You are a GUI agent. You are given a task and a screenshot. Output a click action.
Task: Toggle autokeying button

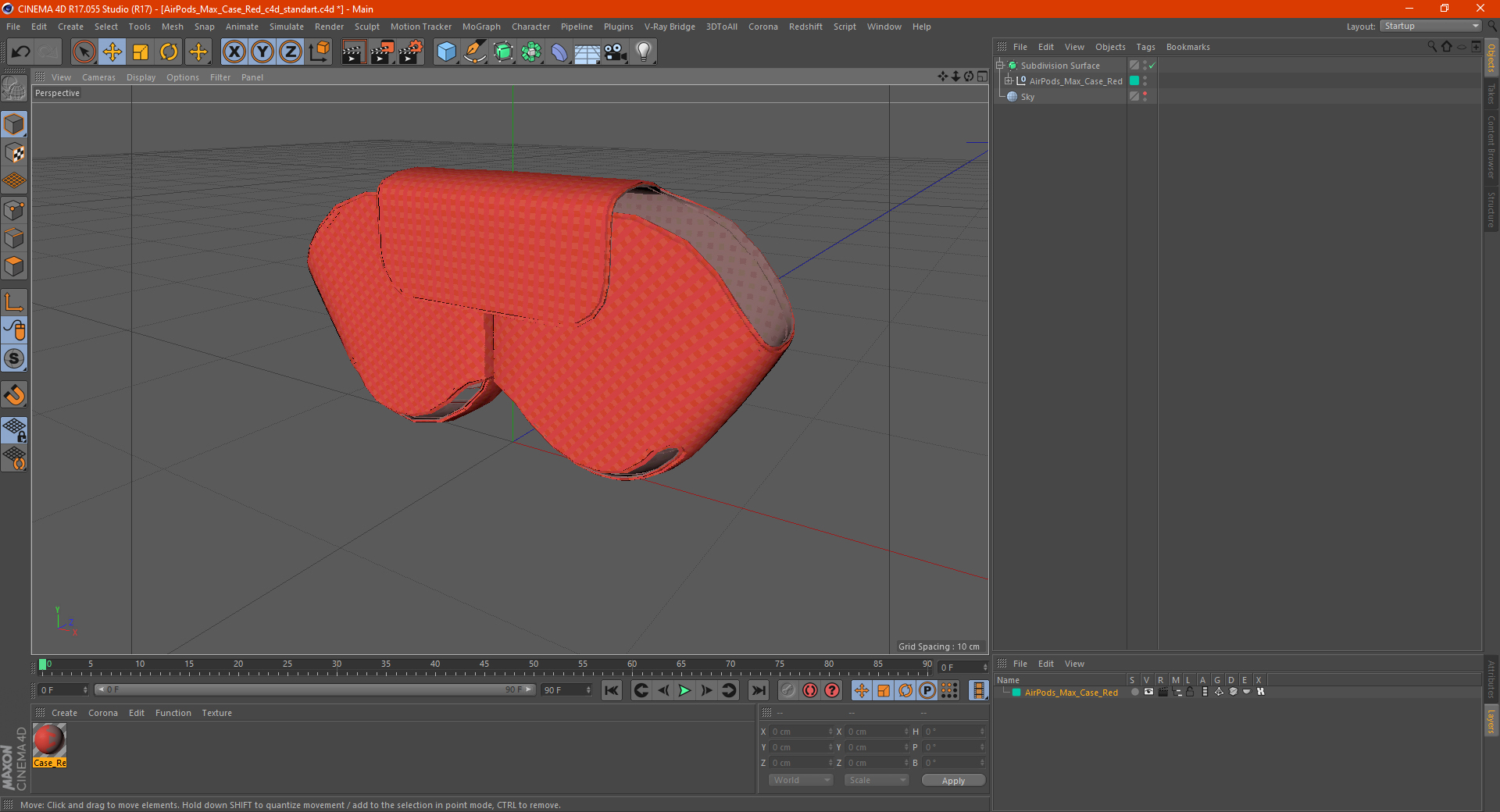(810, 690)
